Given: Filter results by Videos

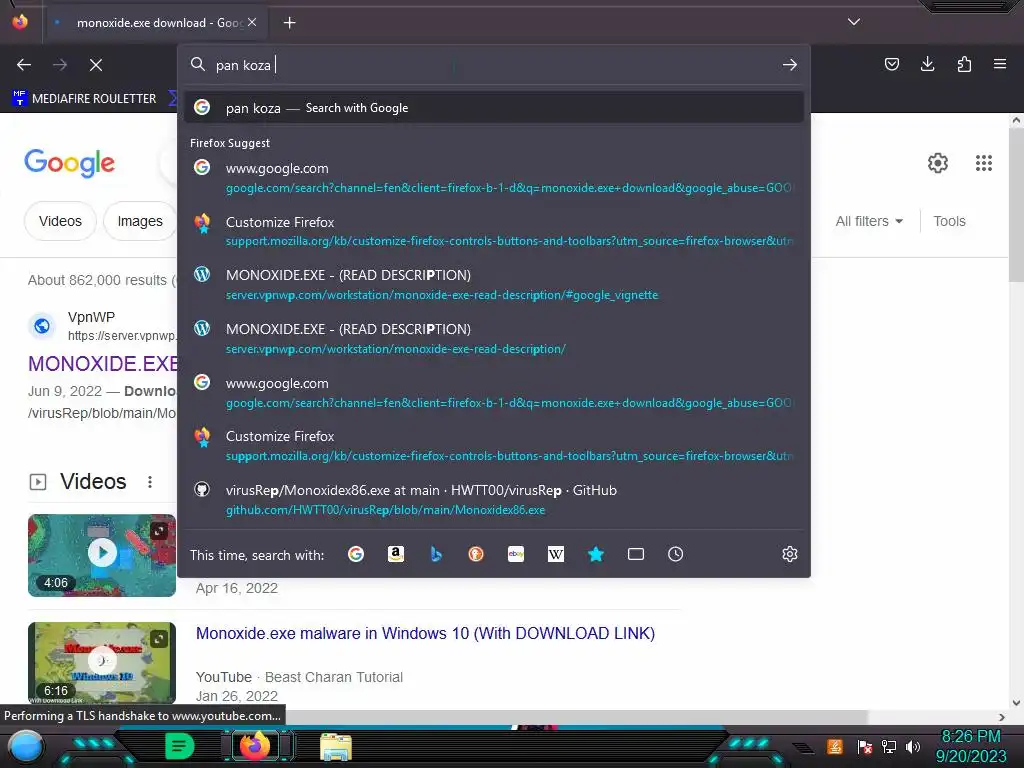Looking at the screenshot, I should [60, 221].
